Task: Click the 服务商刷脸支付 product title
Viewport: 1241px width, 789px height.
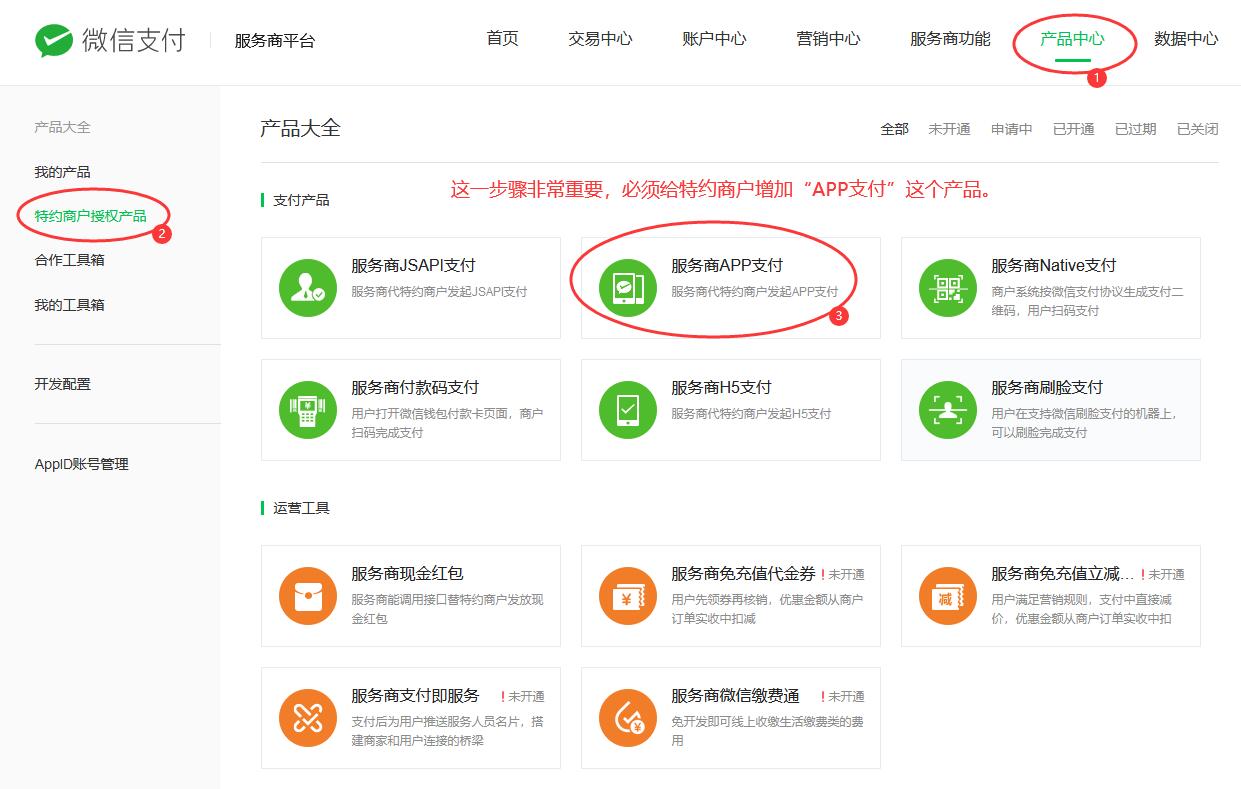Action: pyautogui.click(x=1047, y=388)
